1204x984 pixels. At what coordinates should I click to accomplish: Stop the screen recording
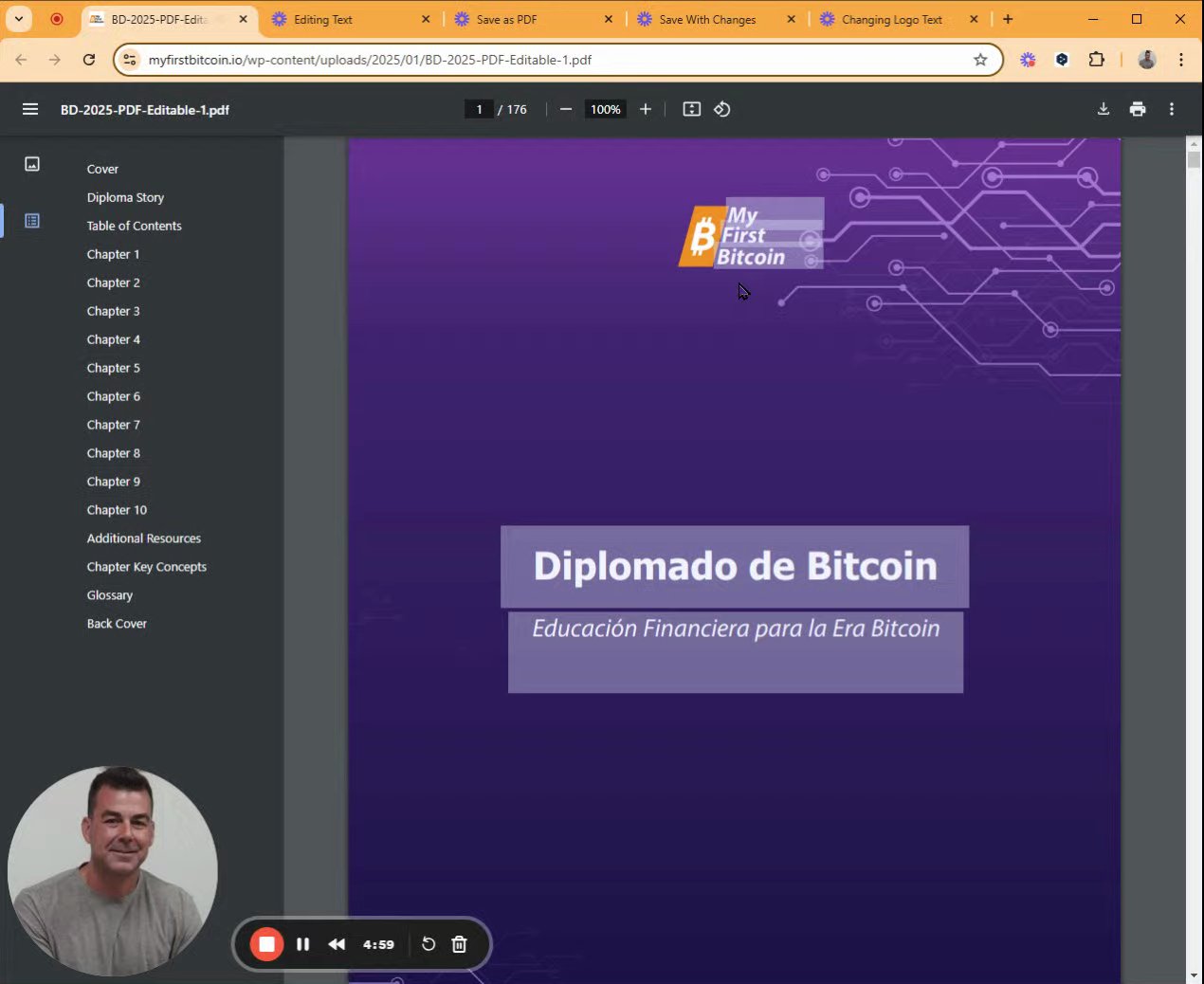pos(266,944)
